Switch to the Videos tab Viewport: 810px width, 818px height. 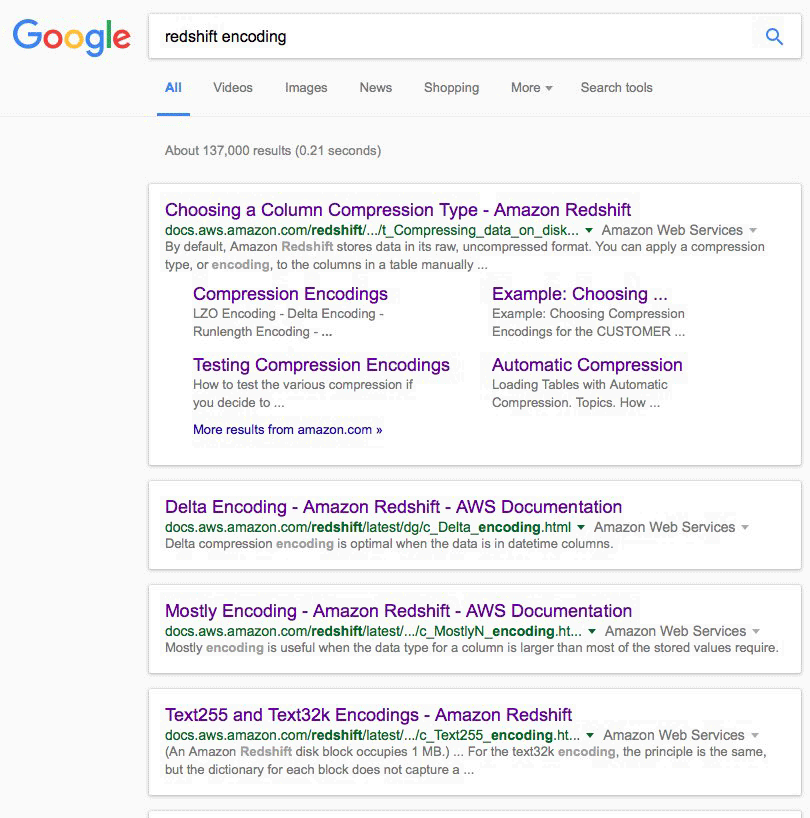[x=233, y=88]
